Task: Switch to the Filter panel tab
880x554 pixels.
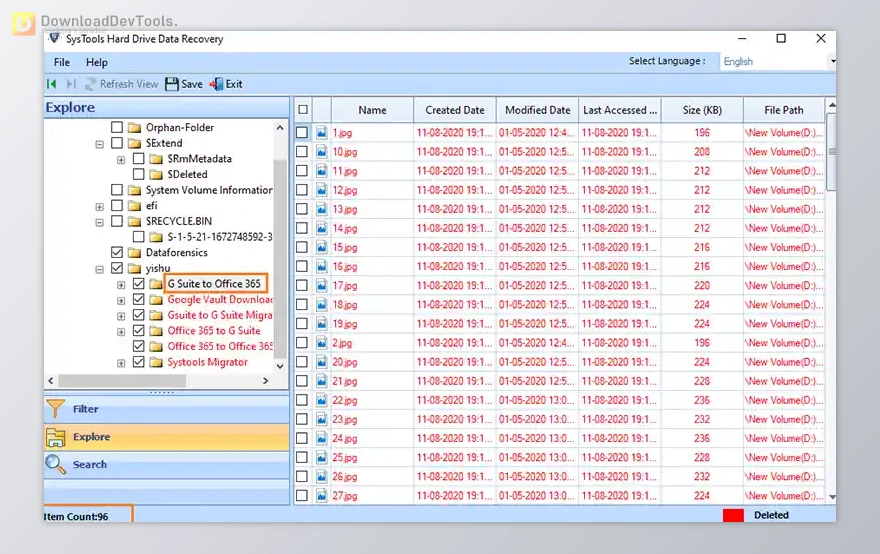Action: 167,409
